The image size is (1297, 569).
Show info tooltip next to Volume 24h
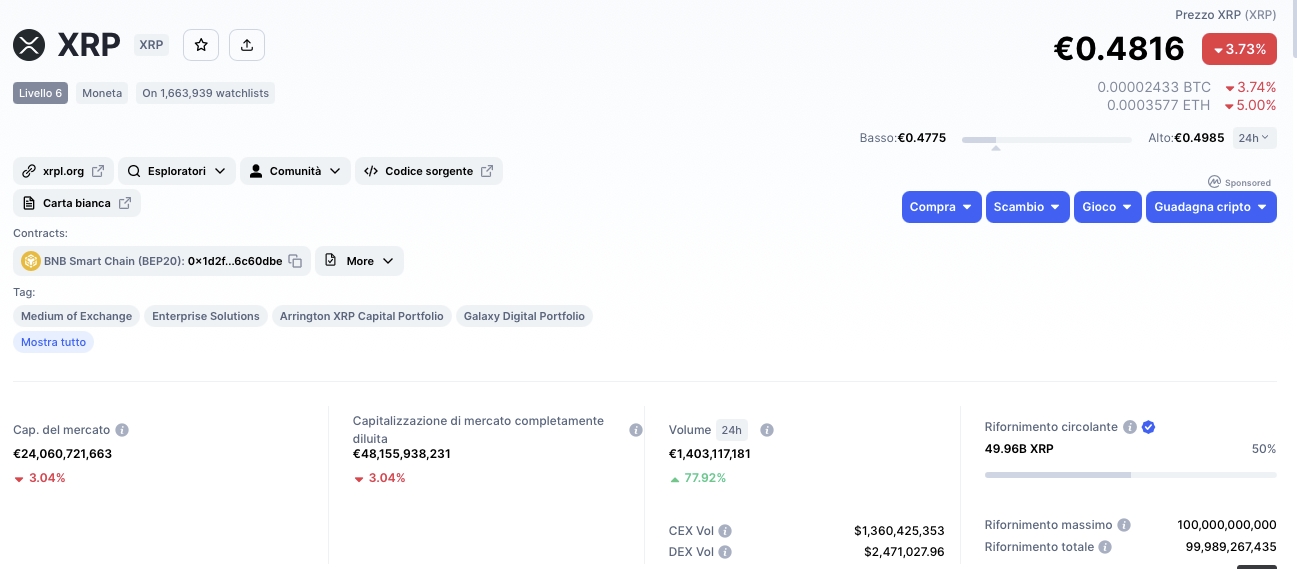pyautogui.click(x=767, y=430)
